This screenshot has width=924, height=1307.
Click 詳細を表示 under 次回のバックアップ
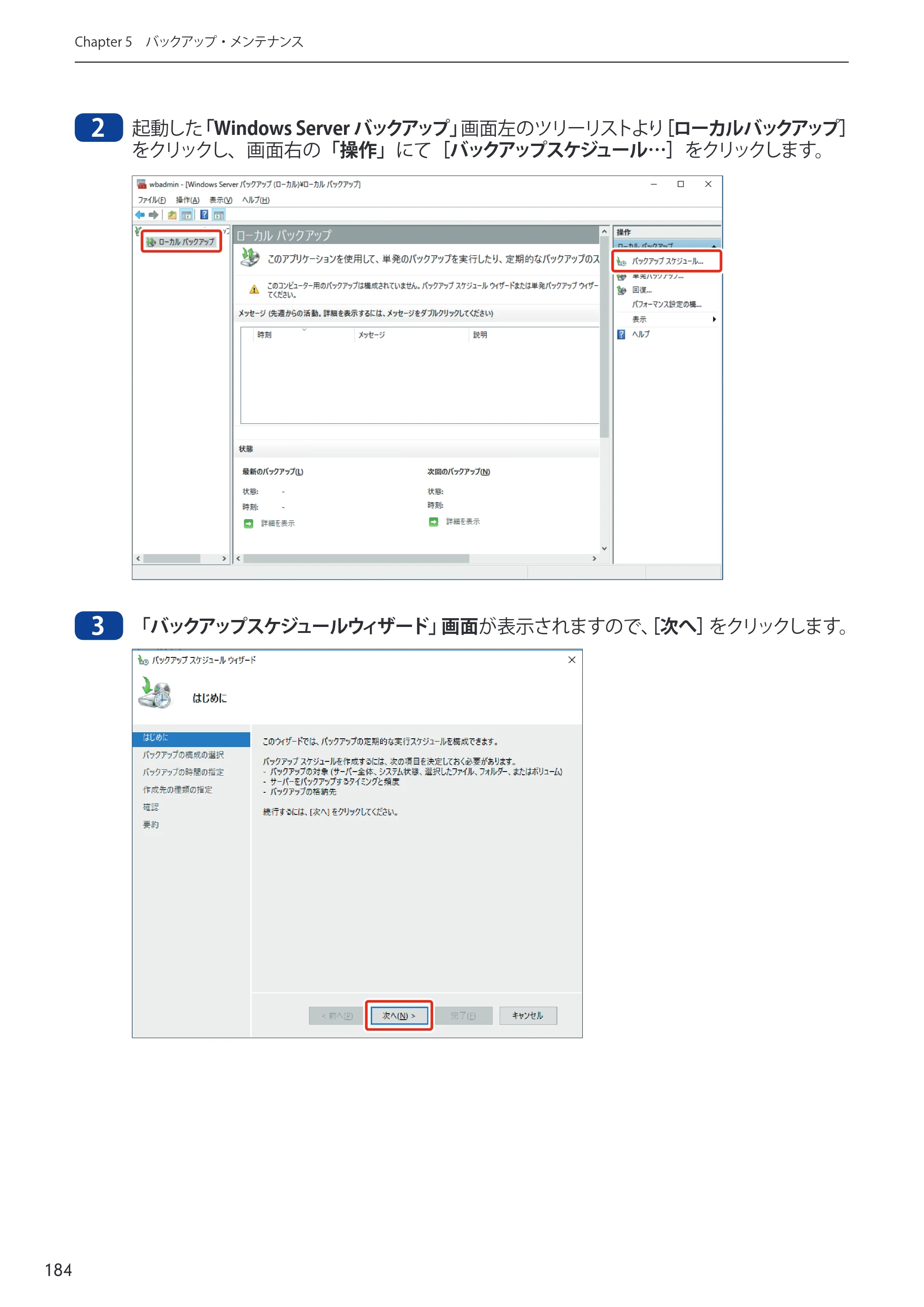click(463, 522)
